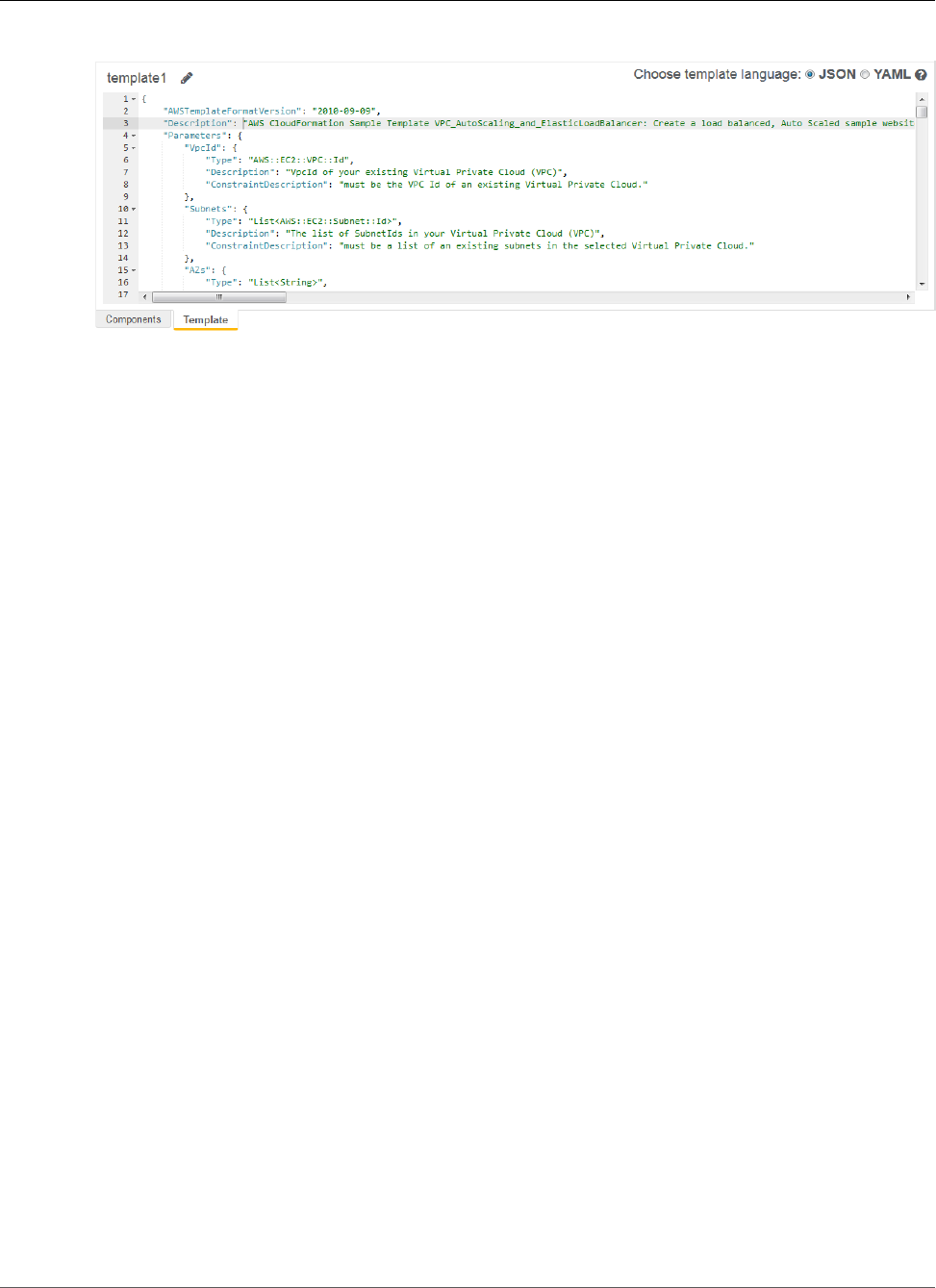Click the pencil icon to rename template1
Screen dimensions: 936x1288
187,78
